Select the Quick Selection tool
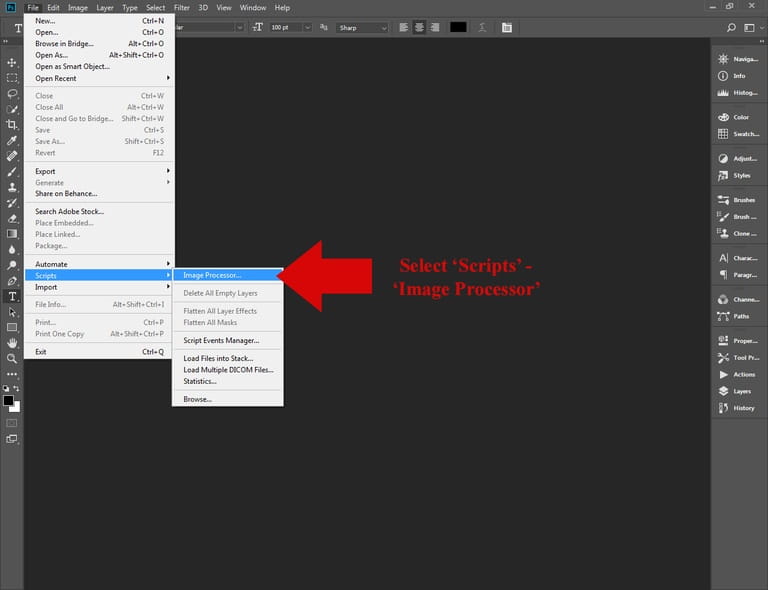The height and width of the screenshot is (590, 768). pos(12,110)
